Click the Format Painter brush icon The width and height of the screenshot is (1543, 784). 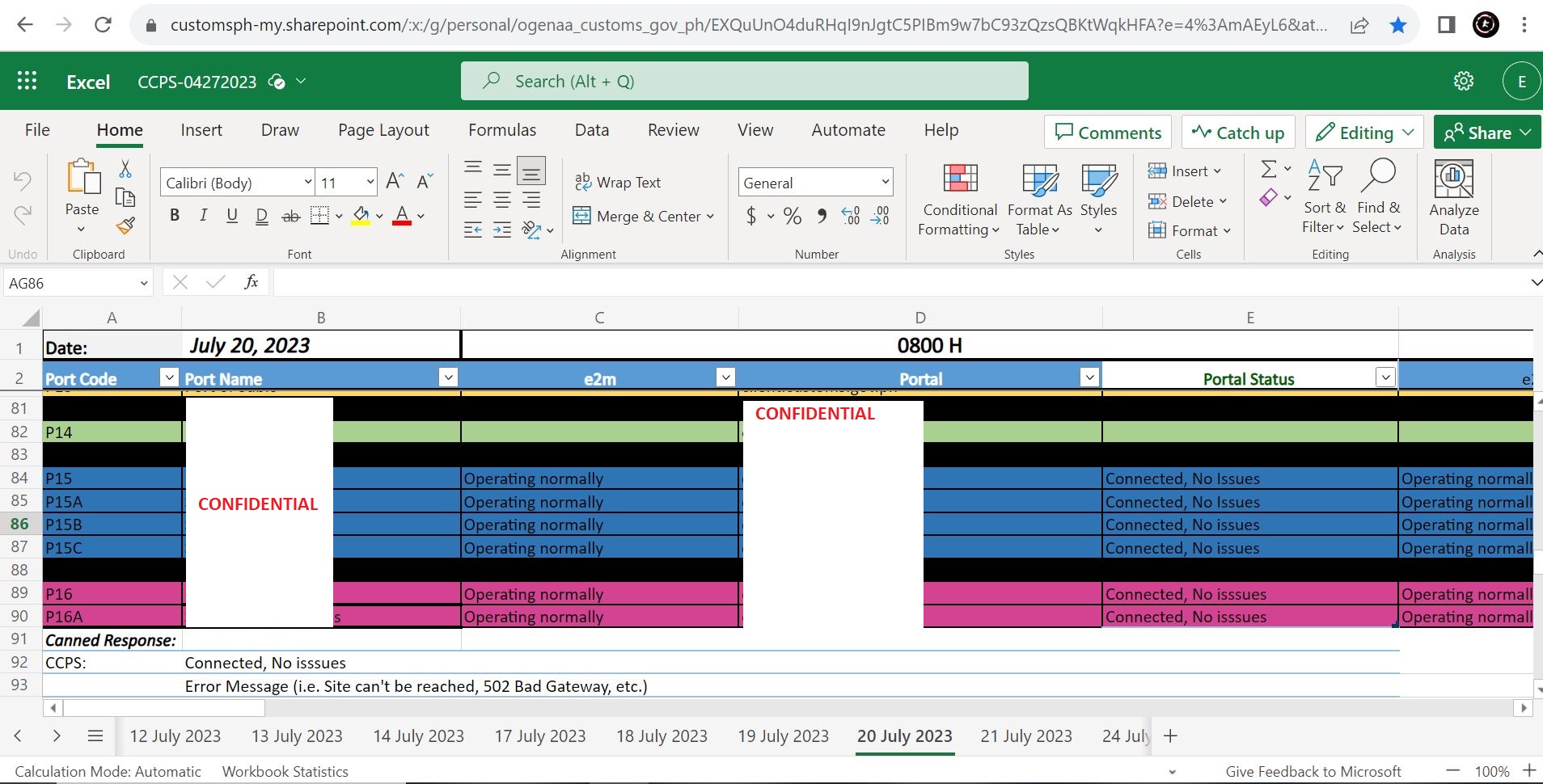coord(125,226)
